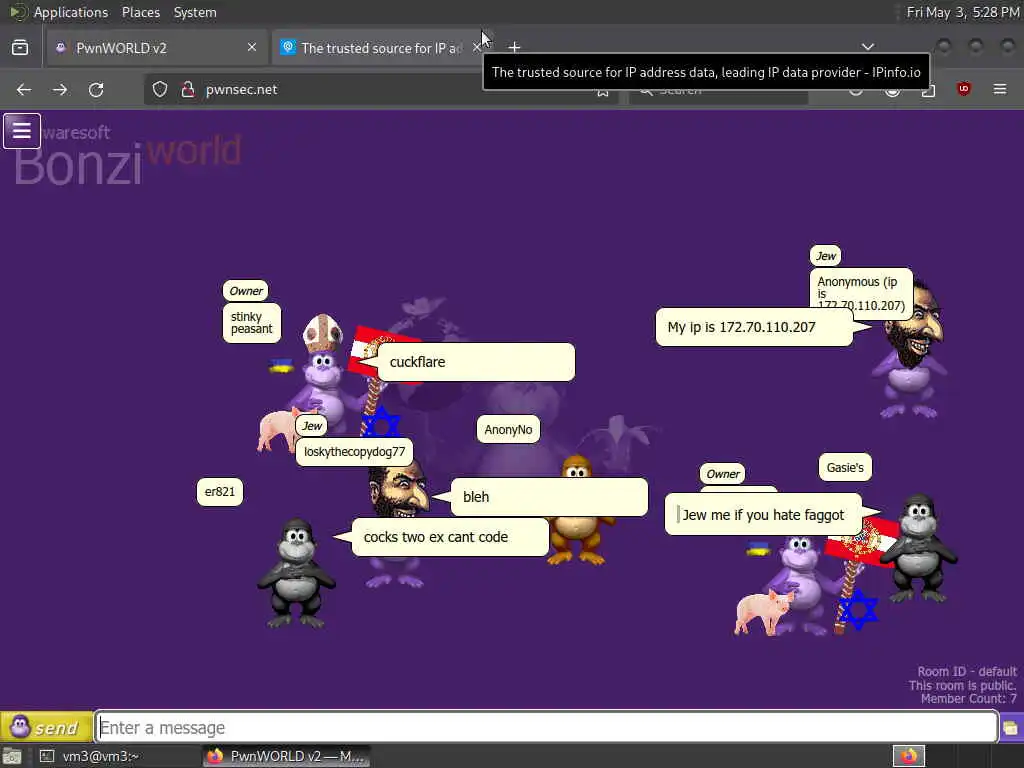Click the Applications menu logo icon

18,12
